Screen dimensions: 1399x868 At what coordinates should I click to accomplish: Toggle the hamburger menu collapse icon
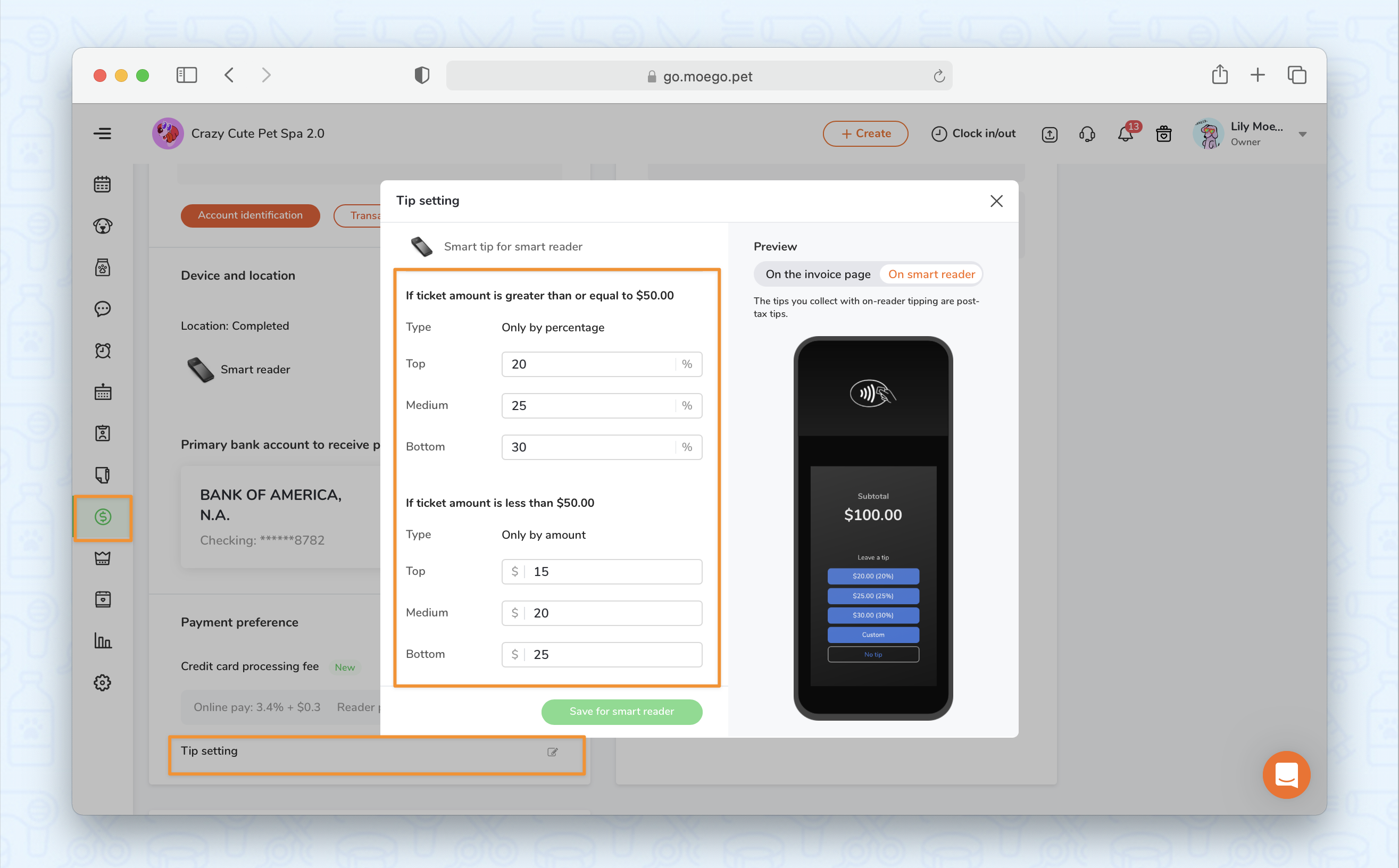(x=102, y=133)
